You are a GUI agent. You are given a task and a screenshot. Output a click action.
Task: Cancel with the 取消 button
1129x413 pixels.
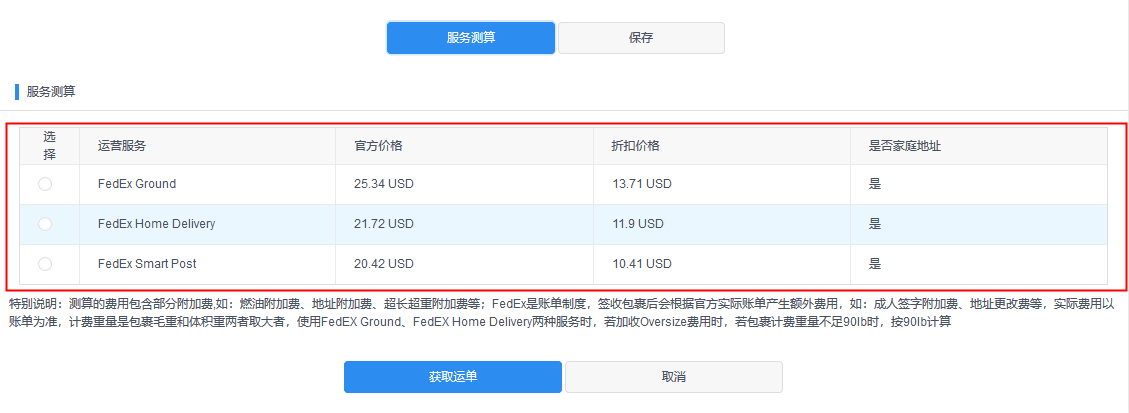pyautogui.click(x=673, y=377)
